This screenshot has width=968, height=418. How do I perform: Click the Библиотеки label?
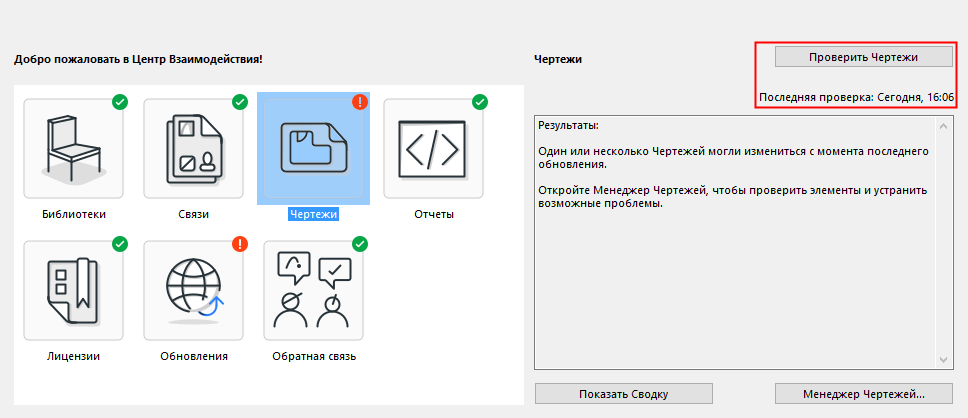coord(74,215)
